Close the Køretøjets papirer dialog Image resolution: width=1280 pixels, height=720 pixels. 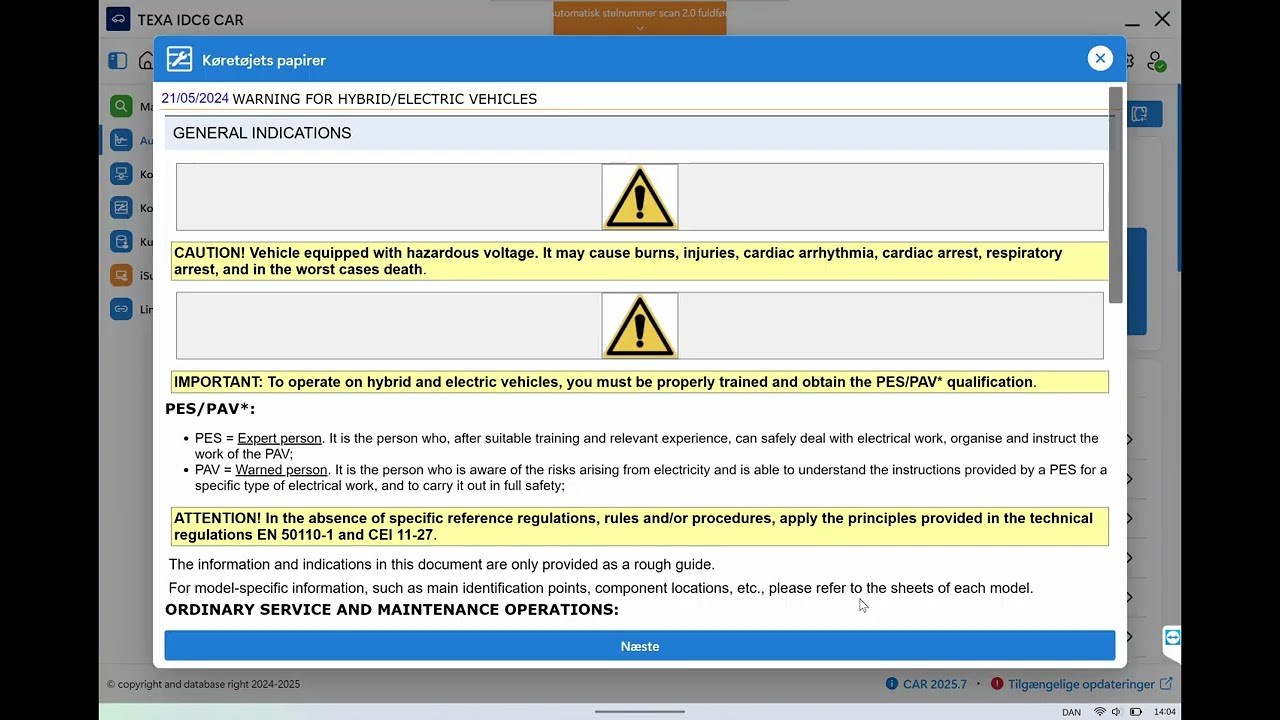coord(1100,59)
